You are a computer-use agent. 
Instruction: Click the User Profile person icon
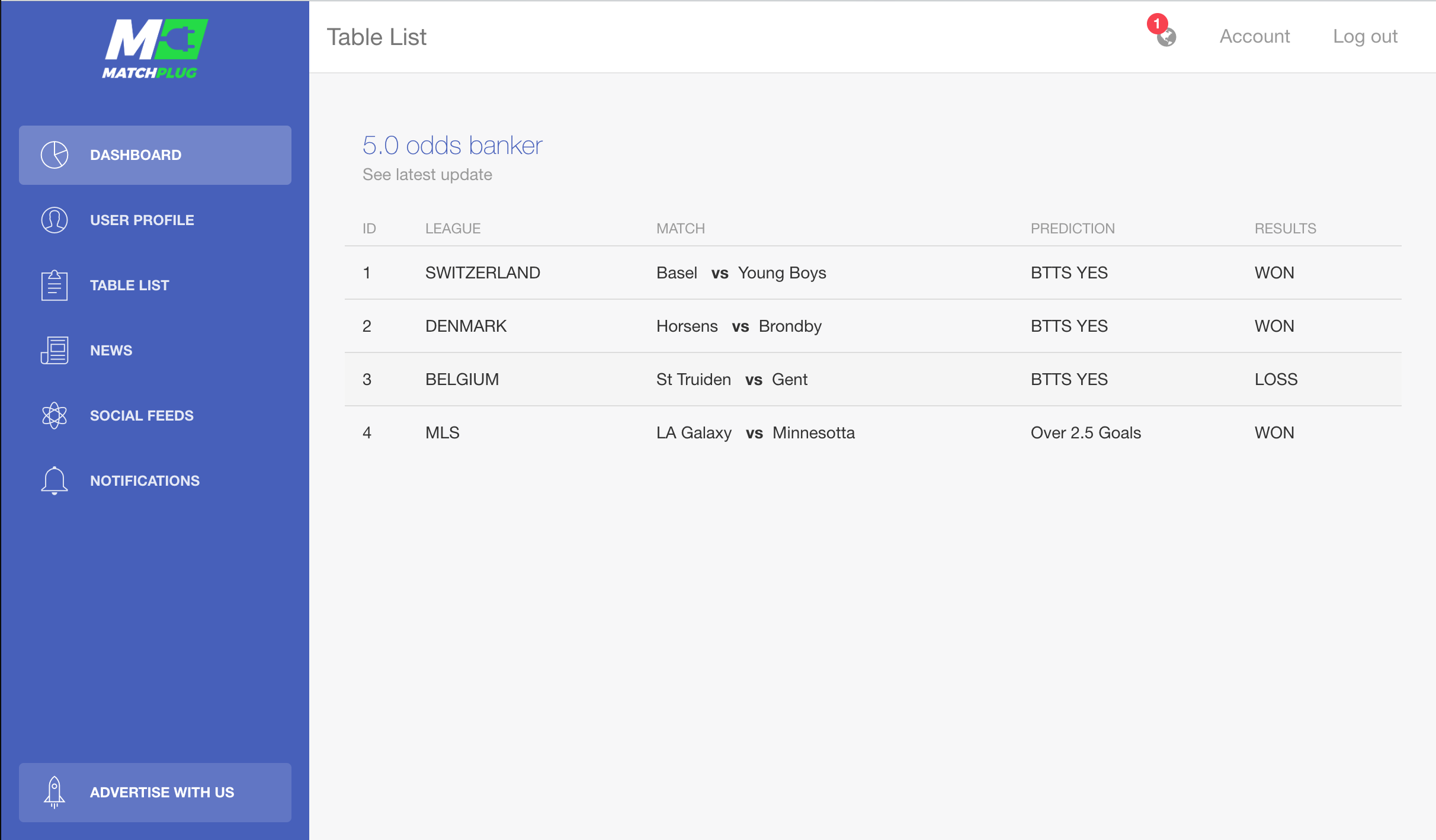point(55,220)
